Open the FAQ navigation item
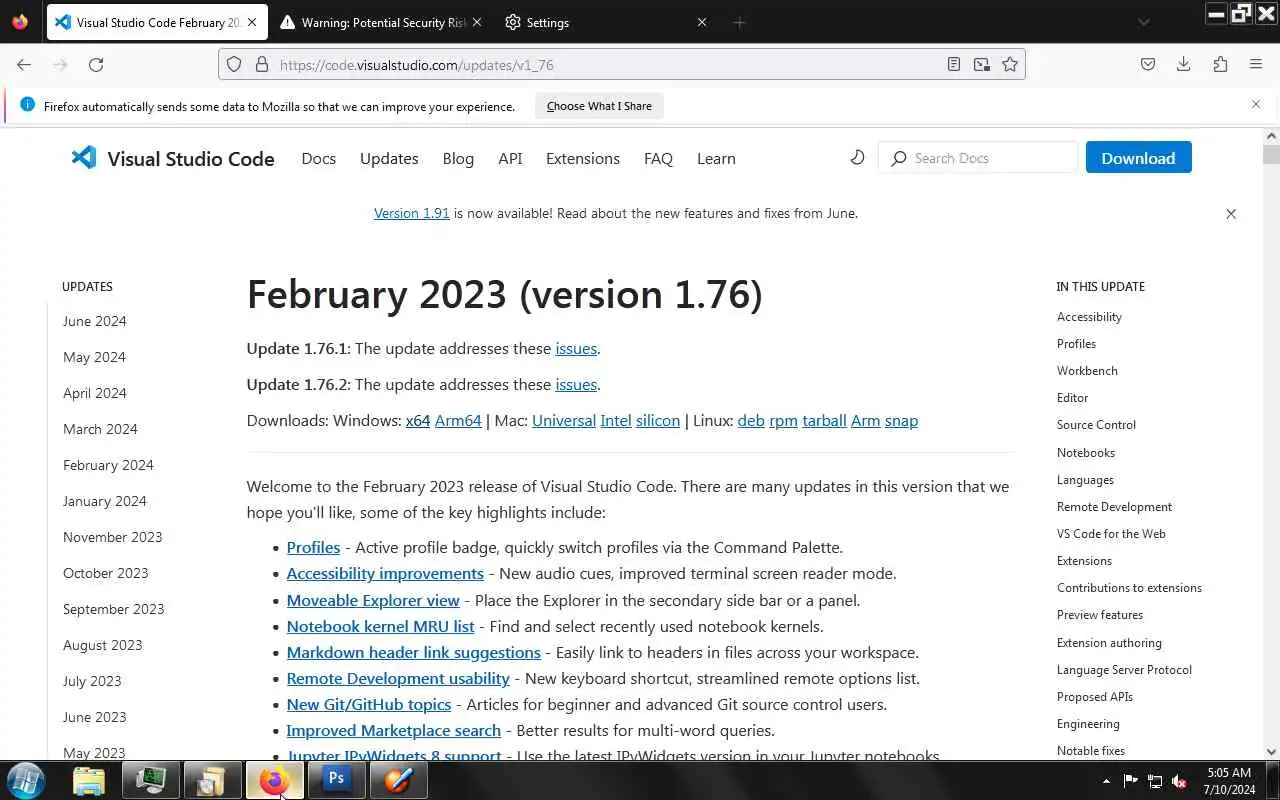This screenshot has width=1280, height=800. point(658,158)
